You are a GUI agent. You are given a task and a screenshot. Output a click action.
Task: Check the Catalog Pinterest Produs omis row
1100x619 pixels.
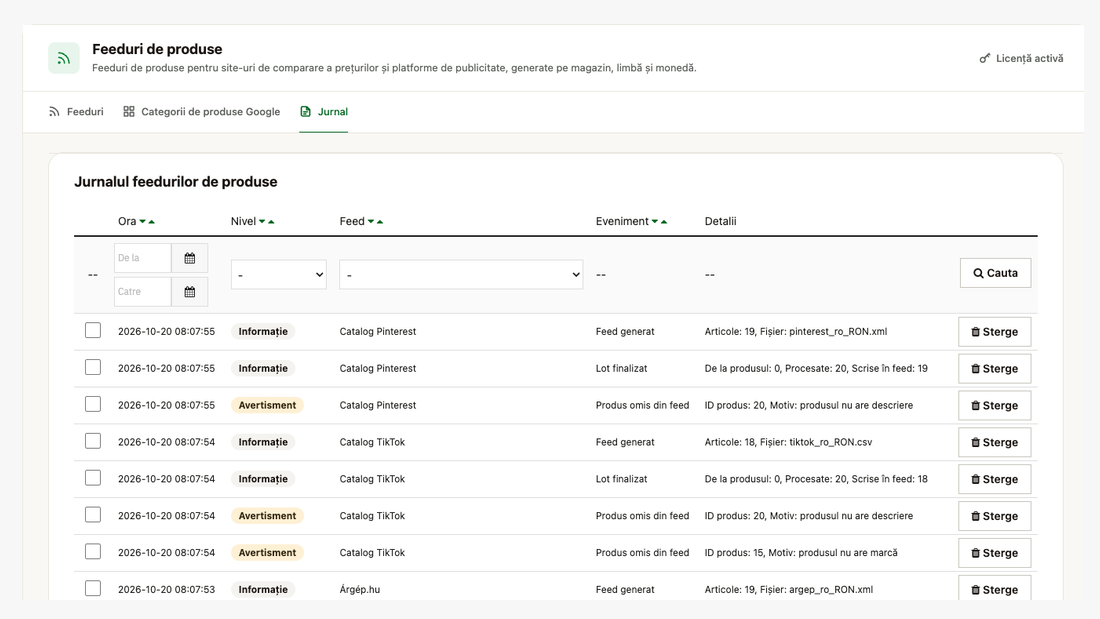point(93,404)
